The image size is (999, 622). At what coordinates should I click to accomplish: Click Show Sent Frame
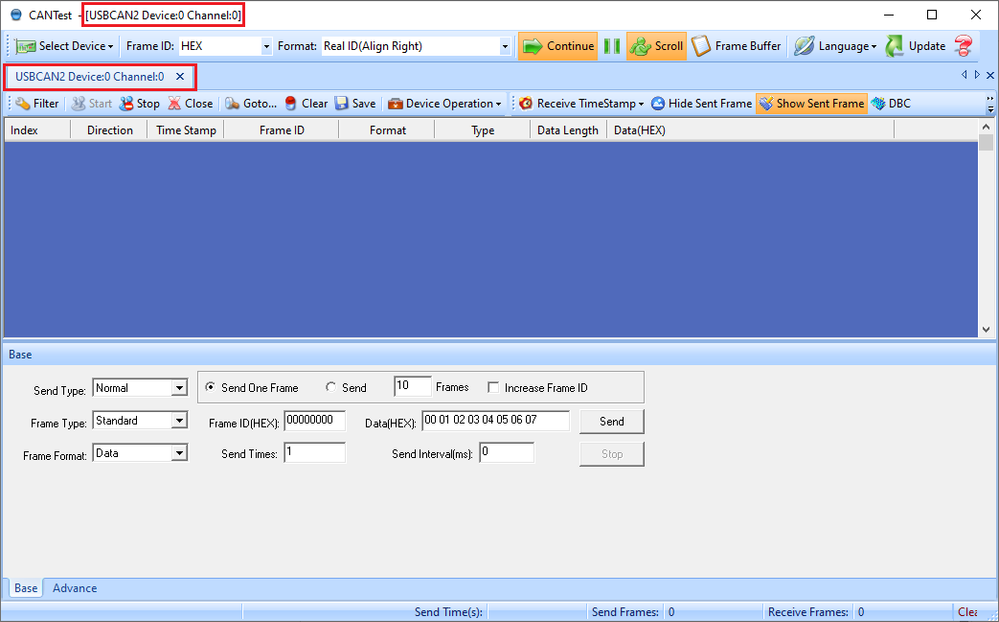[x=812, y=104]
